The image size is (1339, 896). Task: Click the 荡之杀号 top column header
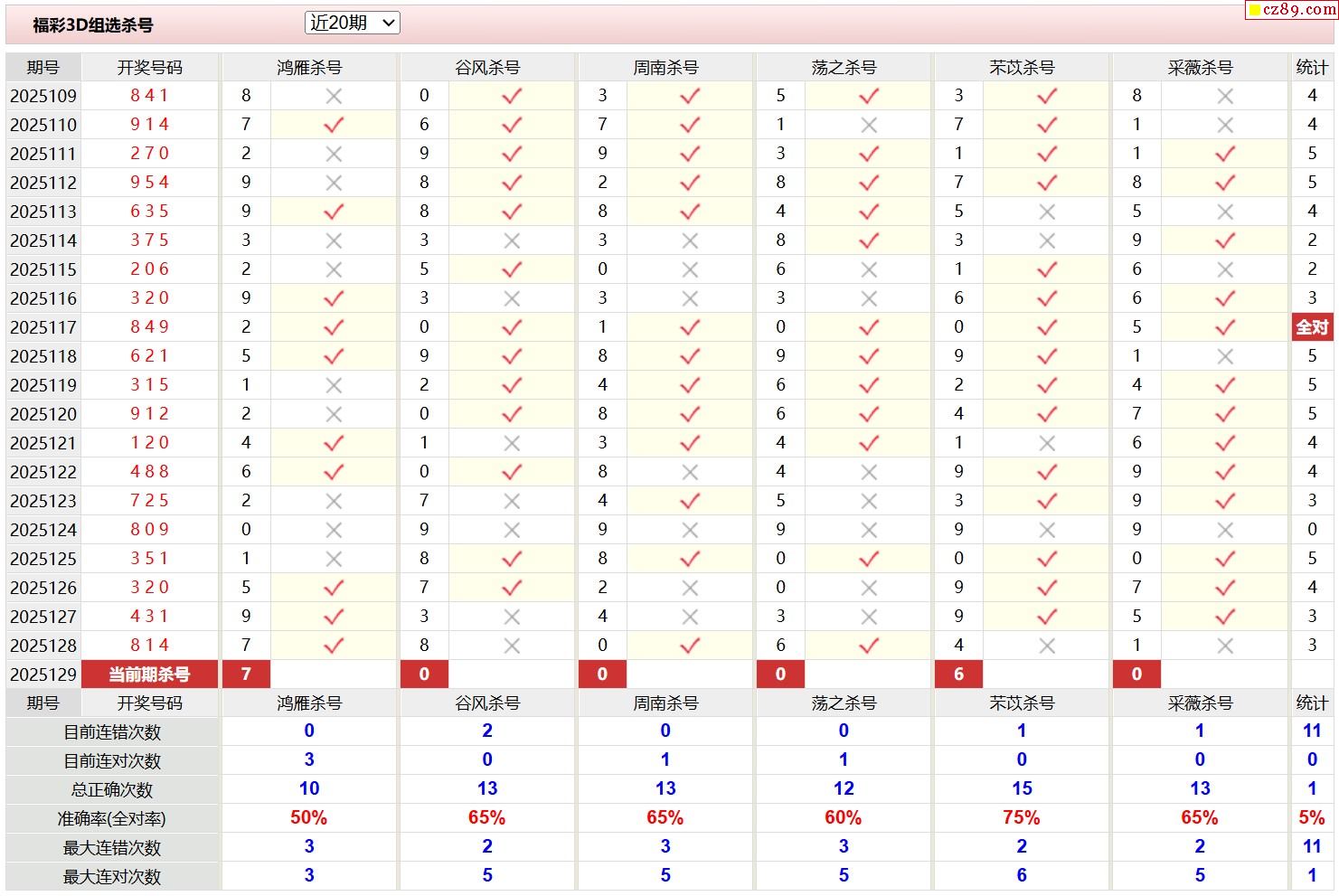click(844, 67)
